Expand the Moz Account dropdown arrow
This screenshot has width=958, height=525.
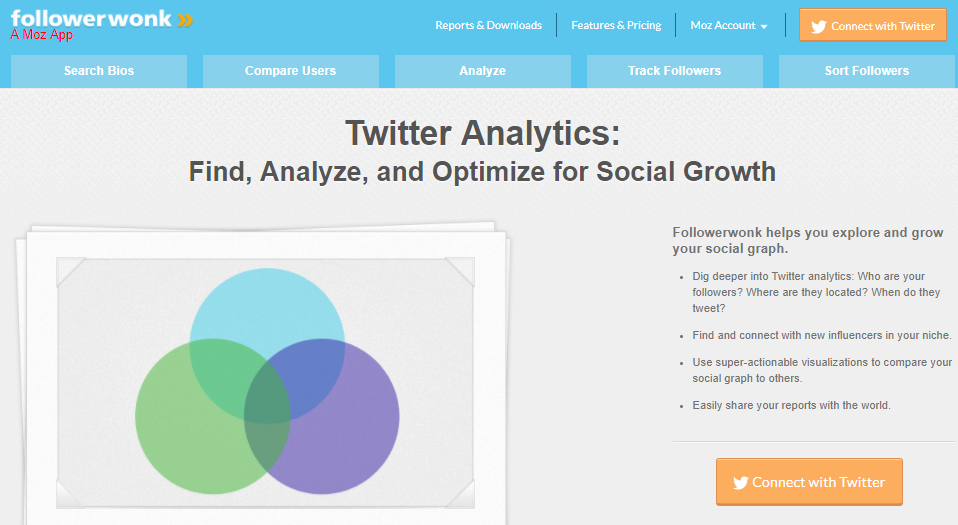coord(764,27)
